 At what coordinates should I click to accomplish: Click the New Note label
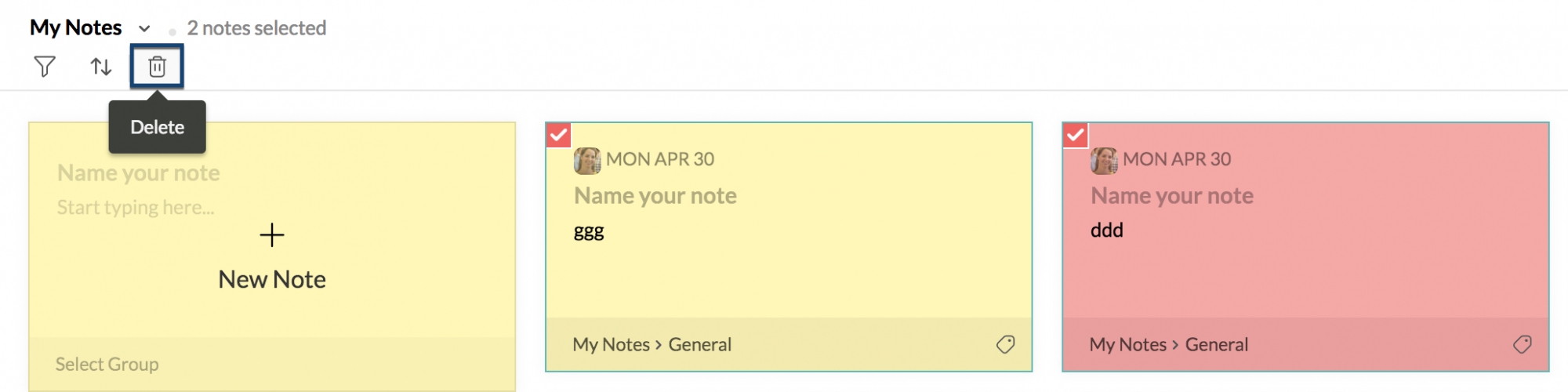tap(272, 280)
